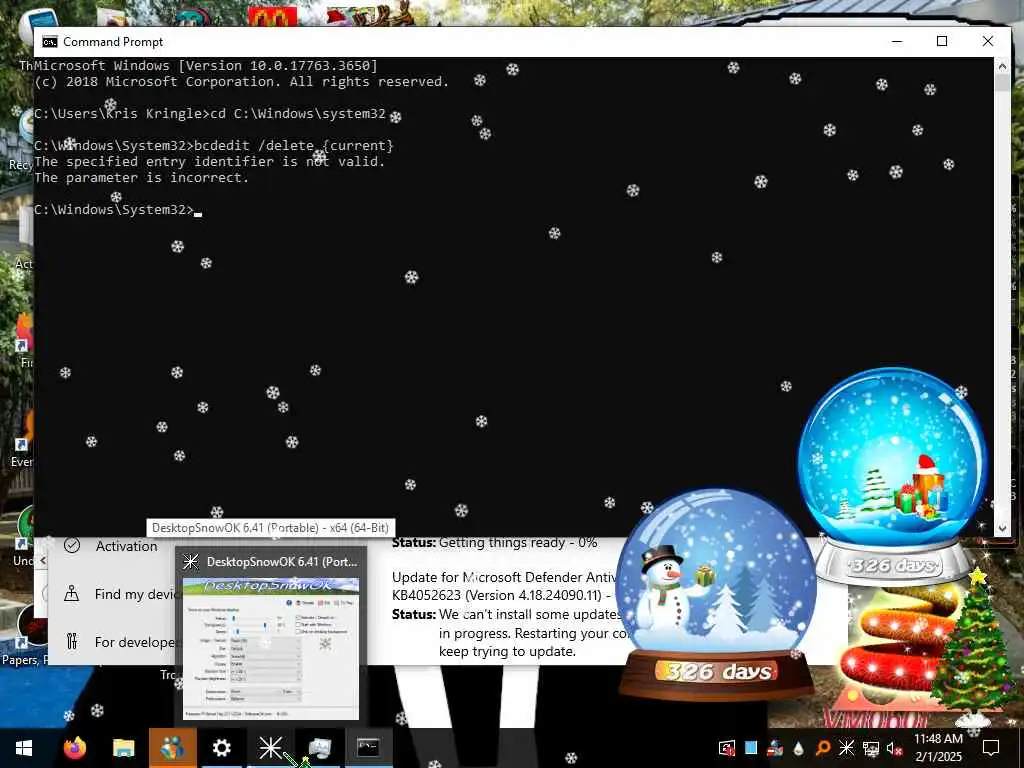Click the KB4052623 version line

[x=501, y=596]
